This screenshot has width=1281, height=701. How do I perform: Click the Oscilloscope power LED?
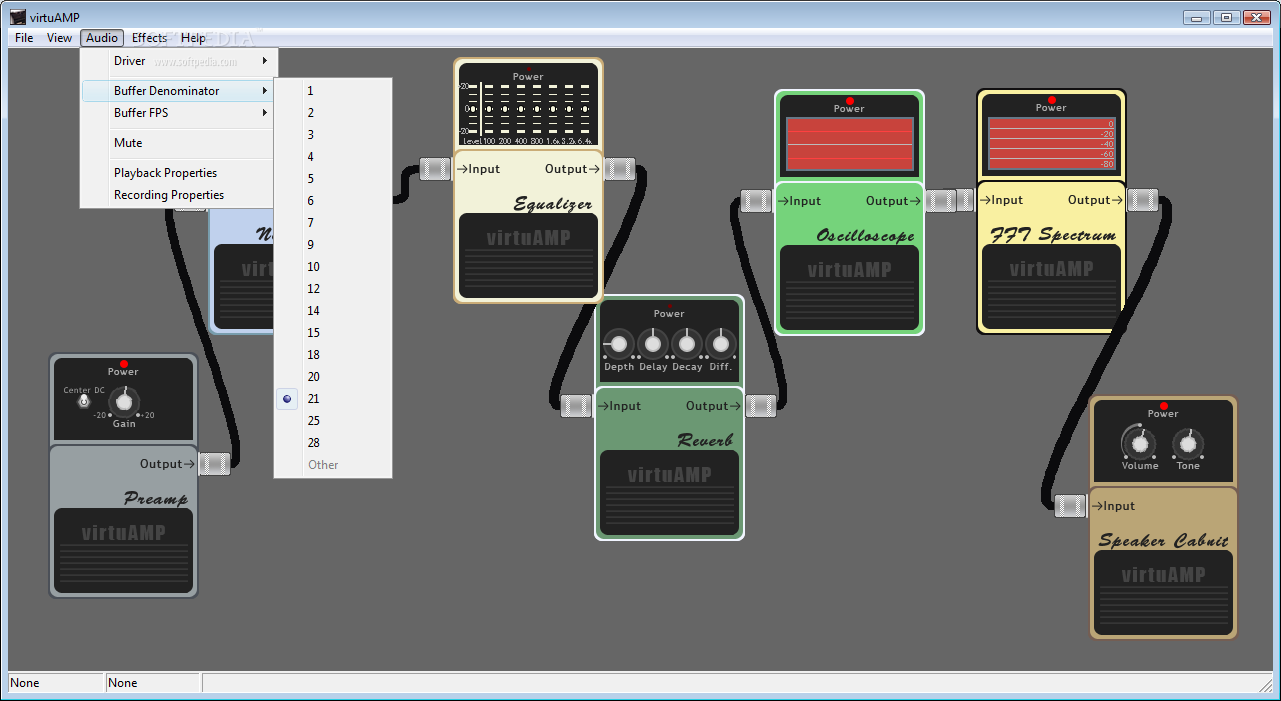coord(849,101)
